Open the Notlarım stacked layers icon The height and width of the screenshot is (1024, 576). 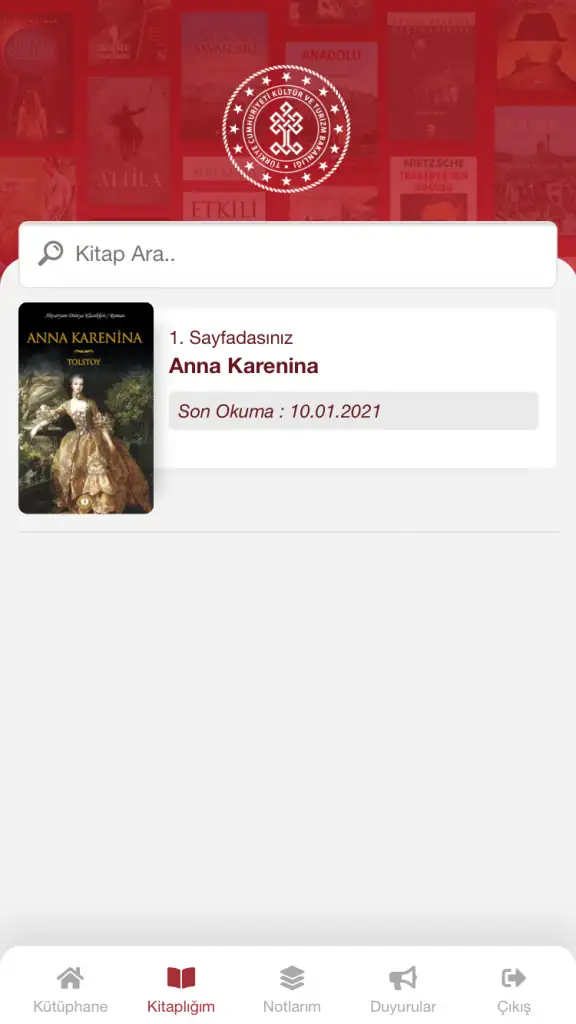pos(292,978)
